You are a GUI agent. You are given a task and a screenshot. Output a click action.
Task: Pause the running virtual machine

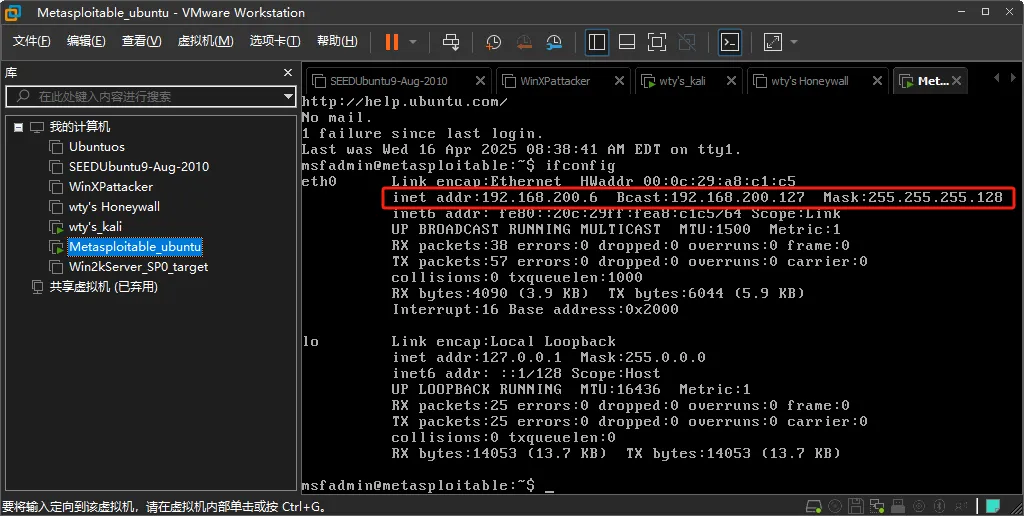click(392, 42)
